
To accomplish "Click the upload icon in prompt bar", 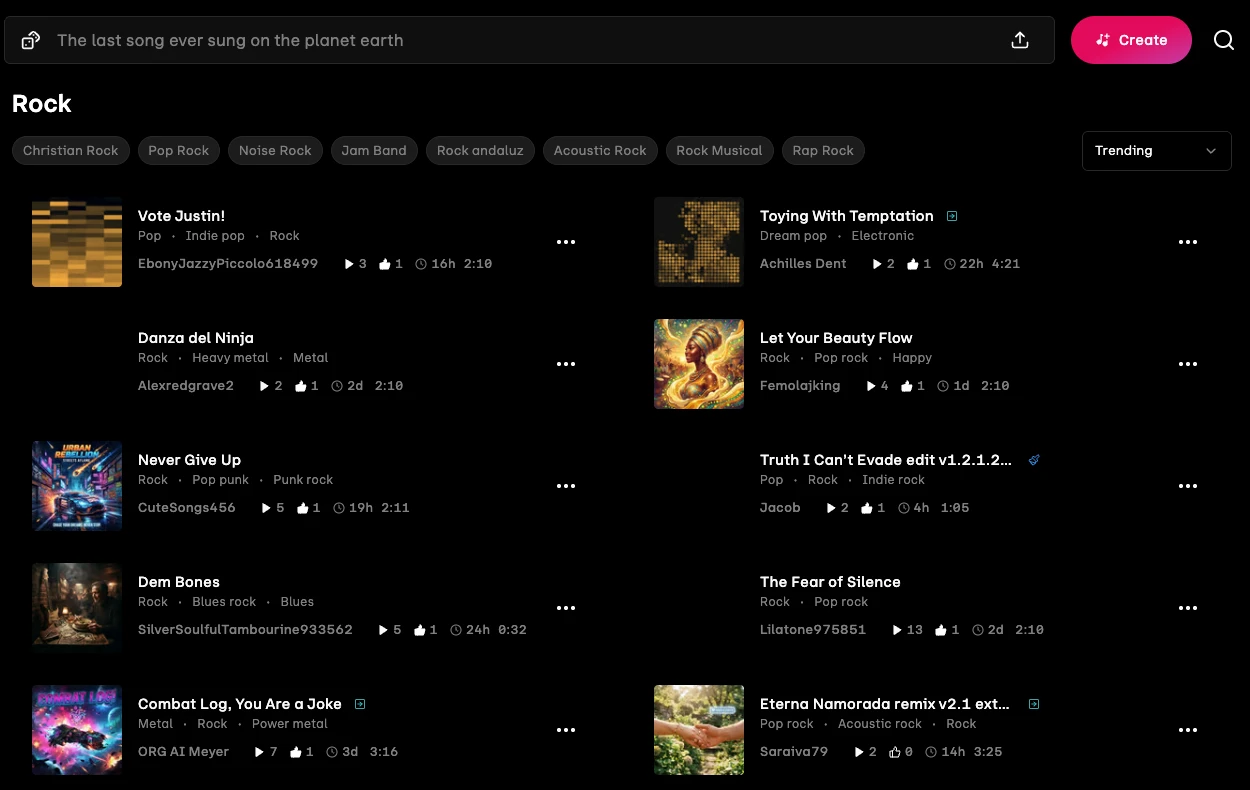I will 1020,40.
